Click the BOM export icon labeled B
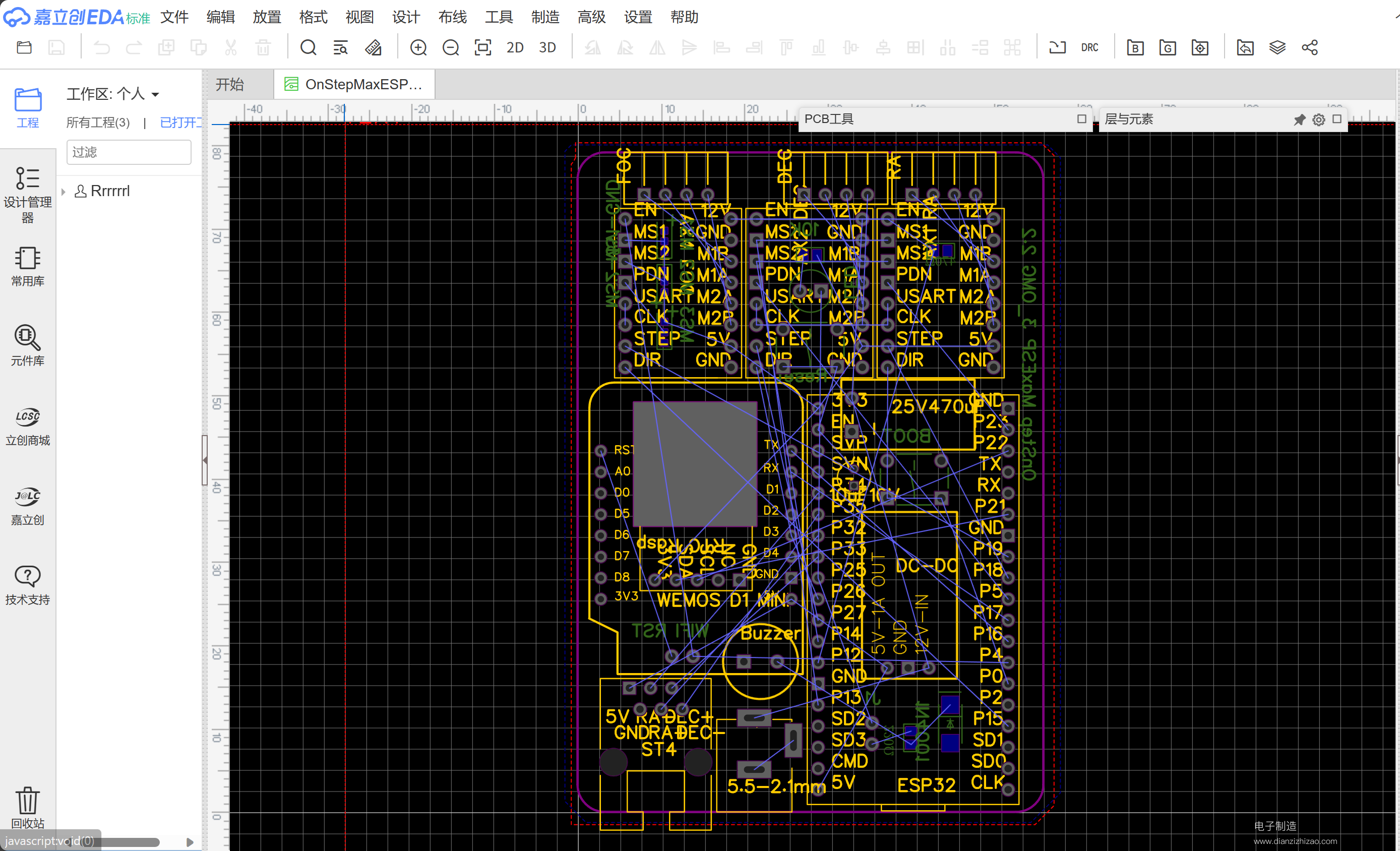This screenshot has height=851, width=1400. (x=1135, y=47)
